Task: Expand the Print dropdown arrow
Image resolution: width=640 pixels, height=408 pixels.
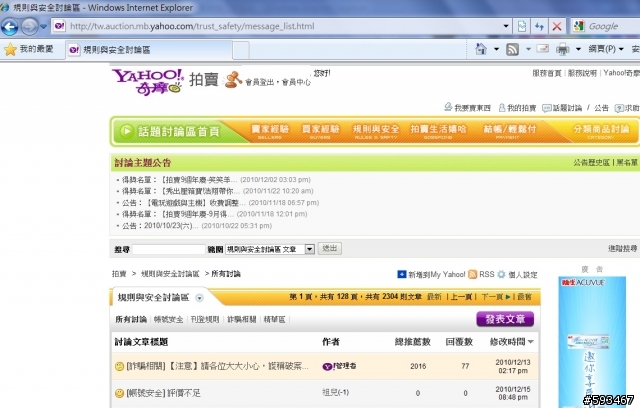Action: 578,49
